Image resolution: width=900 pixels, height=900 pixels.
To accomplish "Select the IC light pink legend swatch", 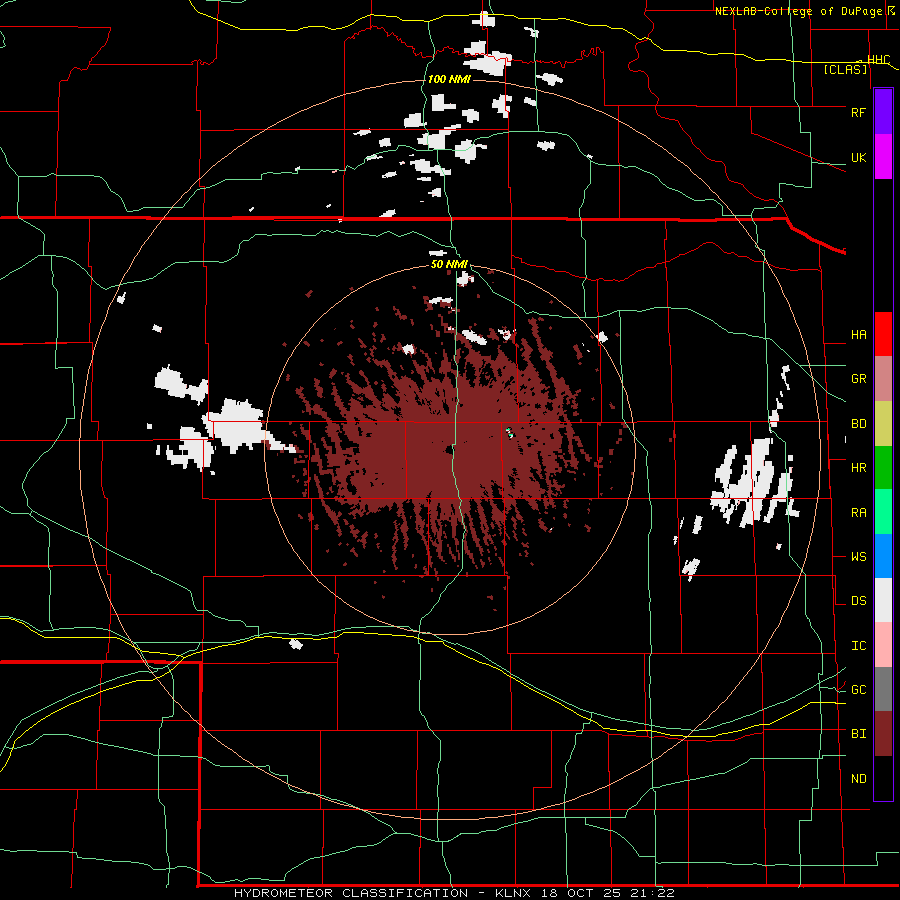I will 883,645.
